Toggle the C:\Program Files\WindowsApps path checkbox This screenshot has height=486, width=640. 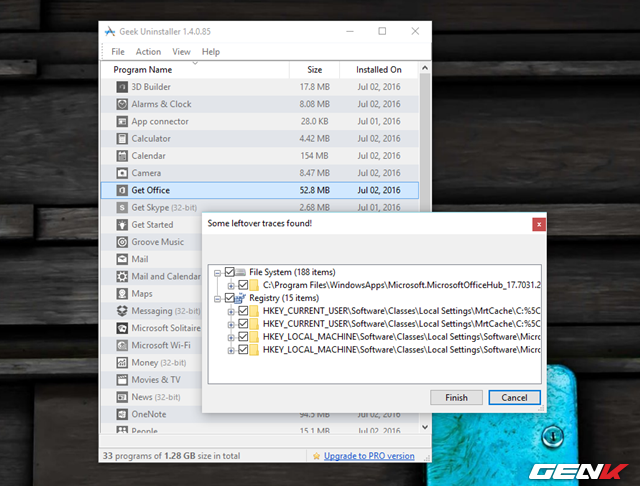click(243, 285)
